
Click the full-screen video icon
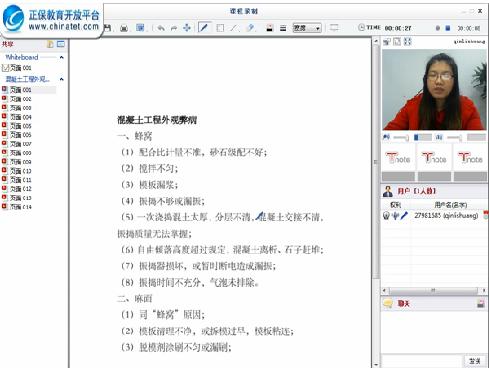[408, 42]
